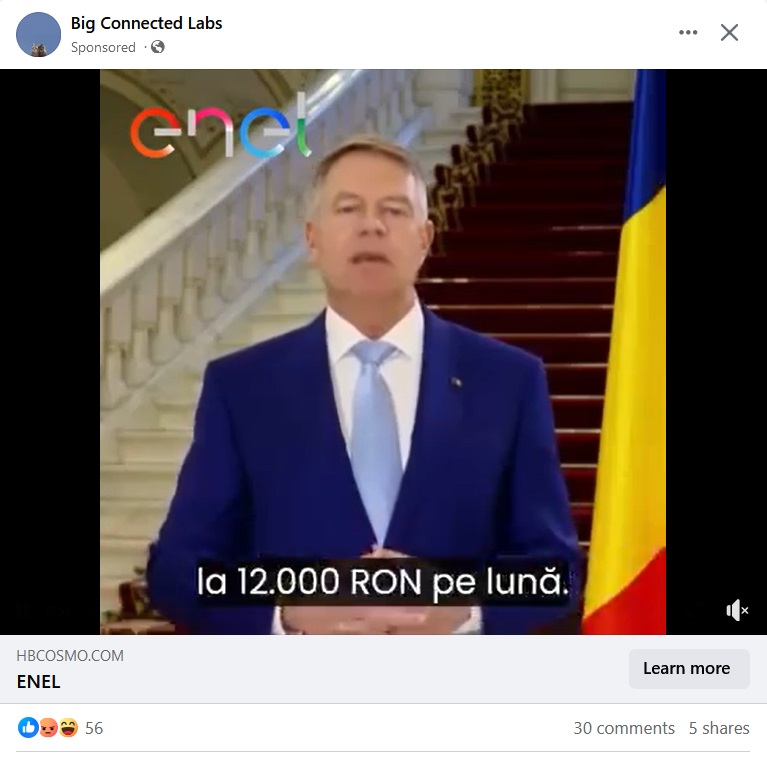Click the Sponsored label
The height and width of the screenshot is (759, 767).
(103, 47)
